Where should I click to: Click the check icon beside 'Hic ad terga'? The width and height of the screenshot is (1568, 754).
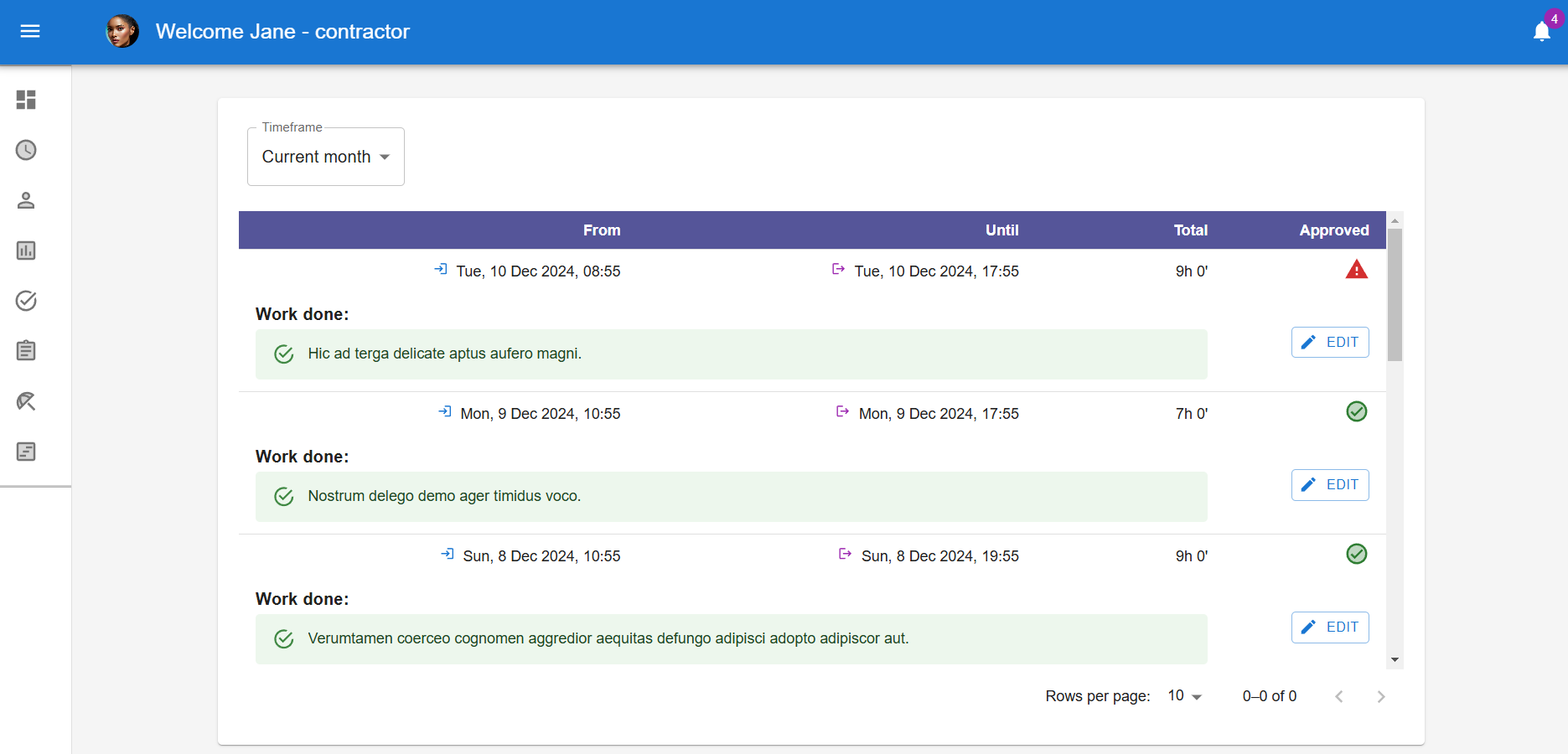284,354
